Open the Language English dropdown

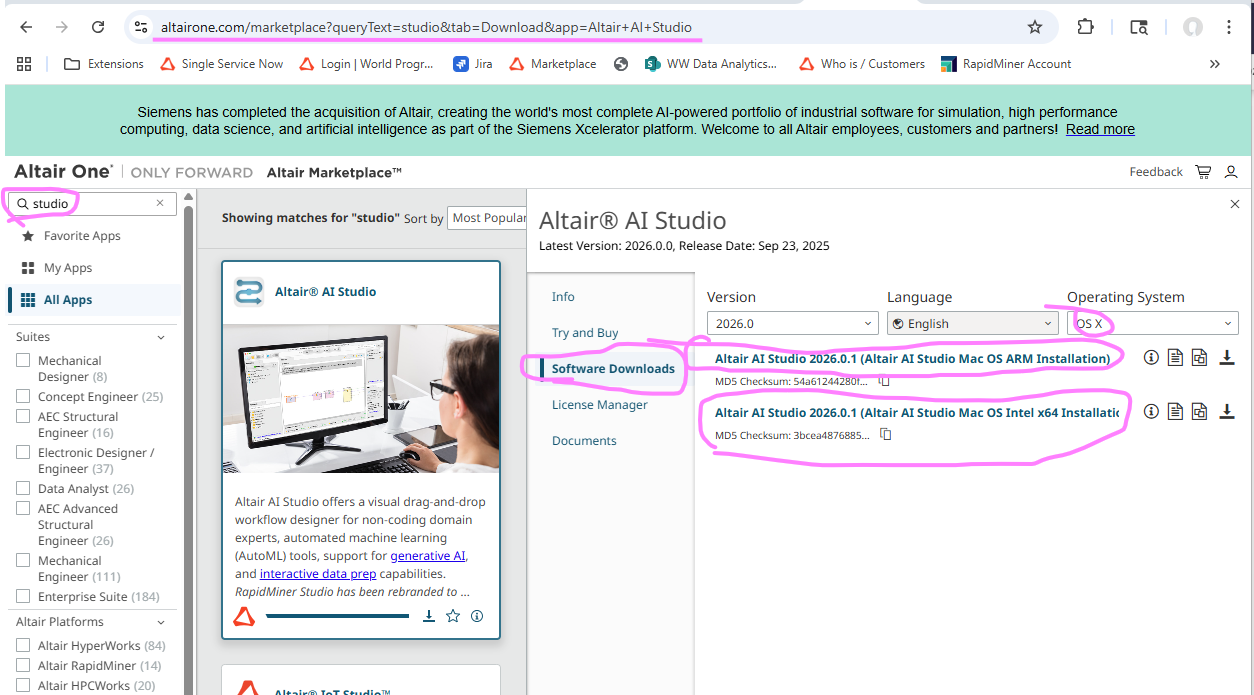click(973, 323)
